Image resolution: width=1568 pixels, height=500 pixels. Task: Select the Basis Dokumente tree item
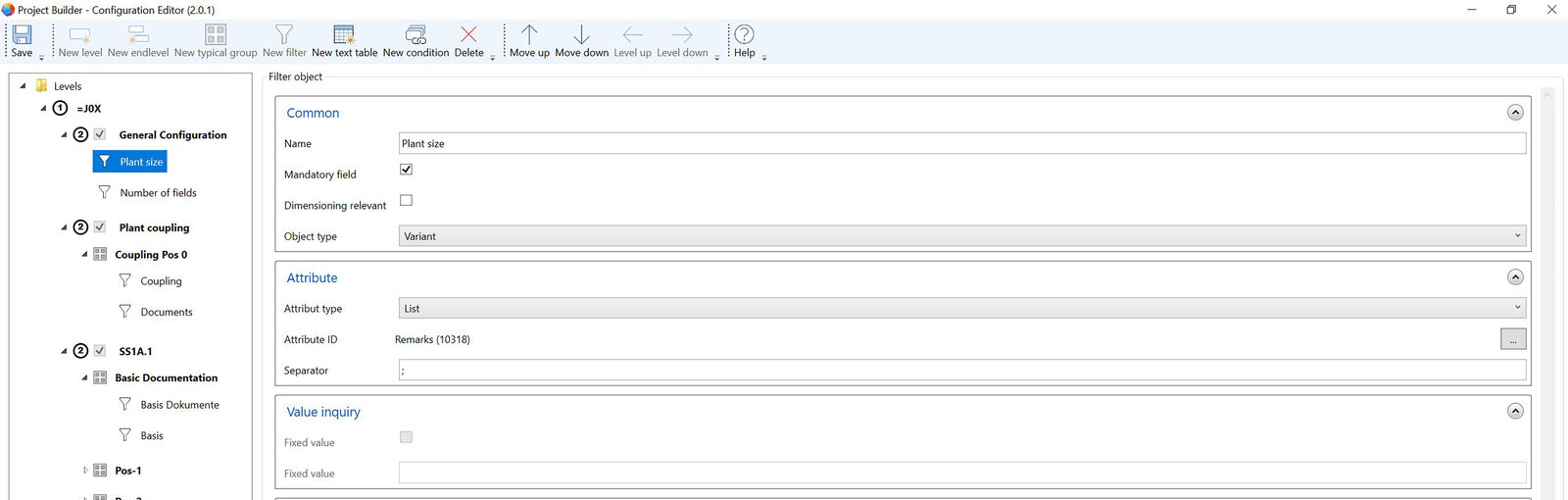point(179,405)
